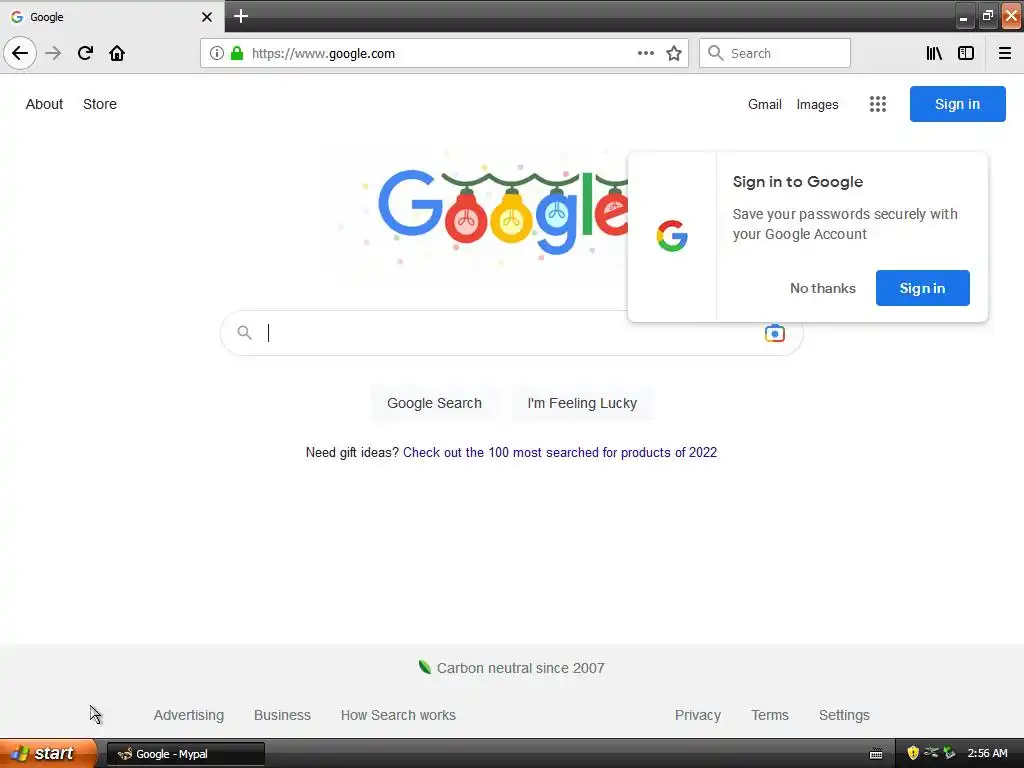1024x768 pixels.
Task: Open a new tab with plus button
Action: pyautogui.click(x=240, y=16)
